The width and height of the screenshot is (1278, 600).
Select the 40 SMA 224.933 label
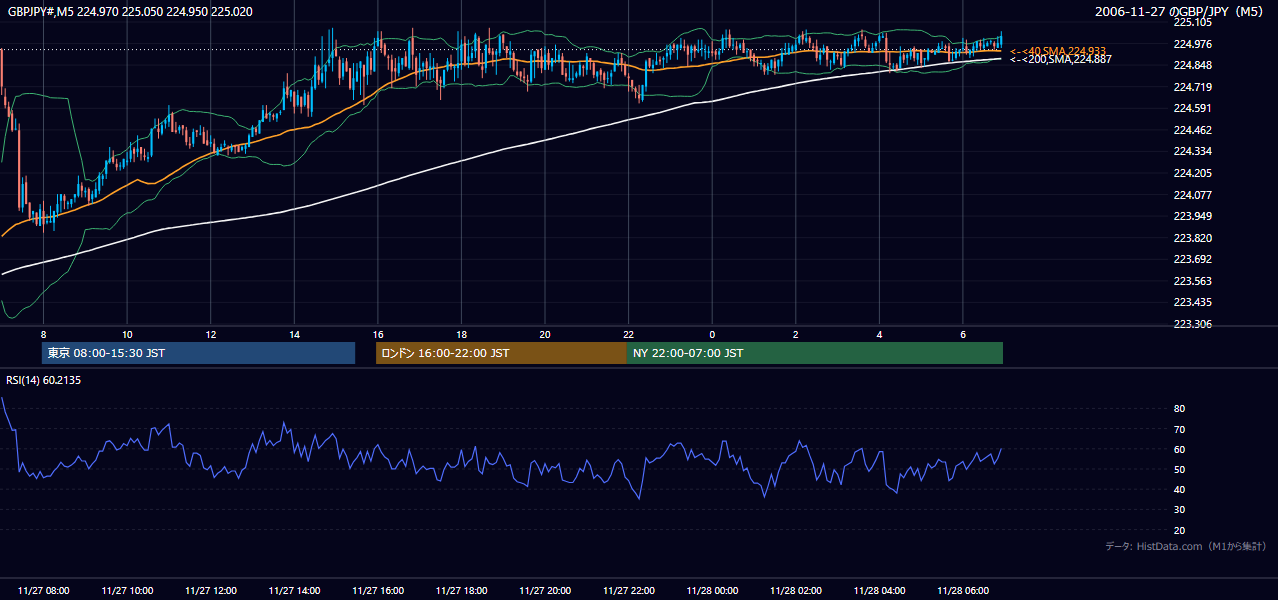(x=1059, y=50)
